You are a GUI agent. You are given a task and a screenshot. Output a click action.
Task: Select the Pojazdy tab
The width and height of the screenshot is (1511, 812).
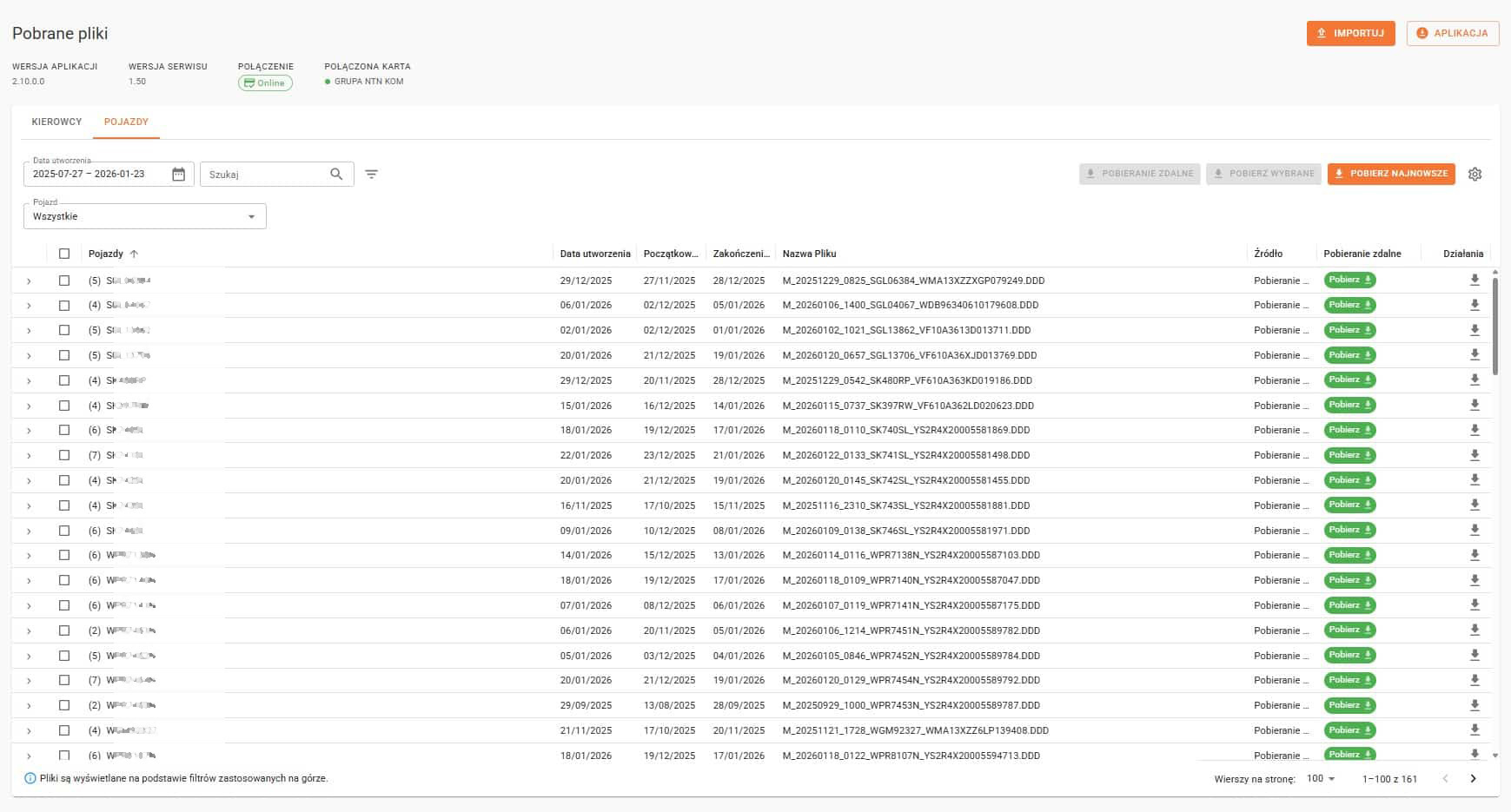point(126,122)
